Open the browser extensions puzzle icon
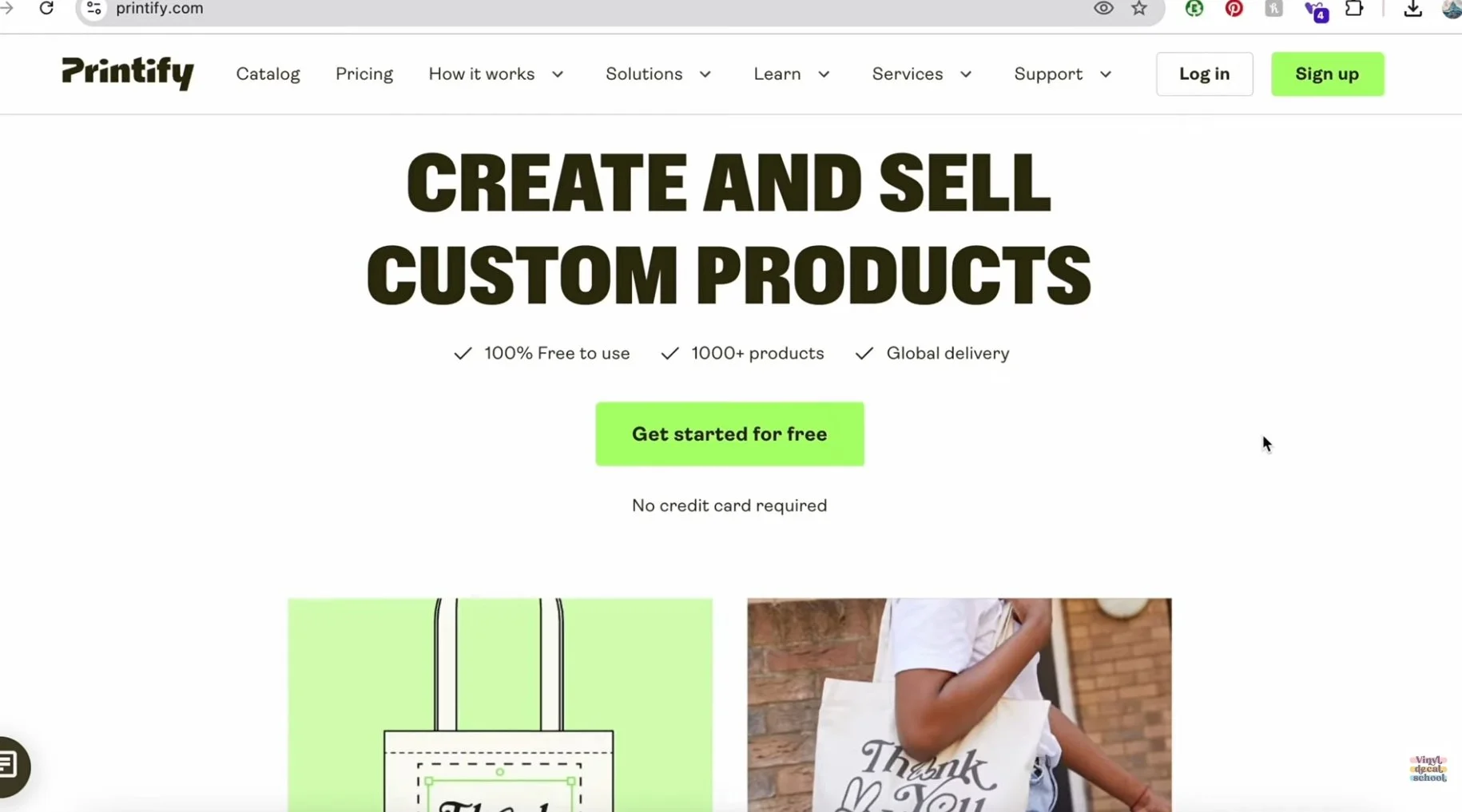 [x=1354, y=9]
